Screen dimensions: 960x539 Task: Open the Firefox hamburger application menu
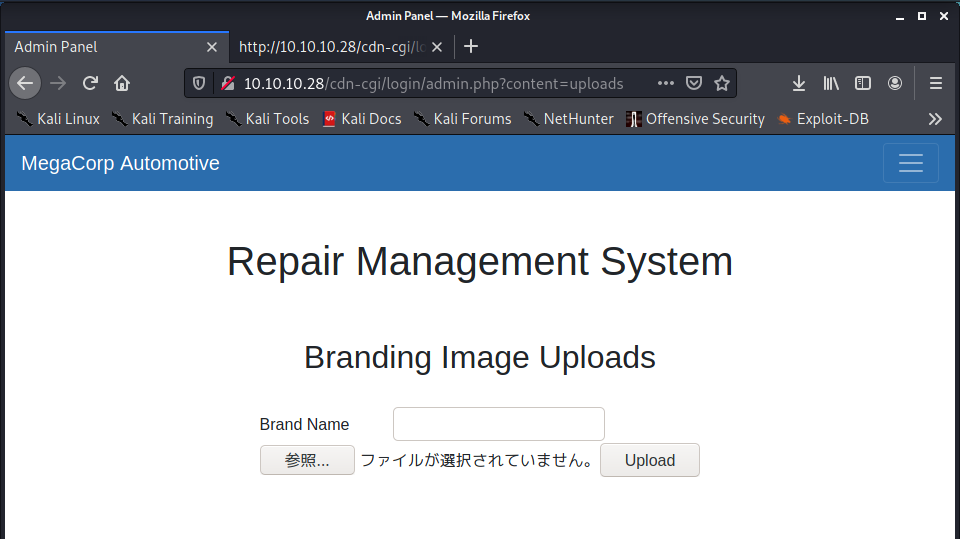936,83
